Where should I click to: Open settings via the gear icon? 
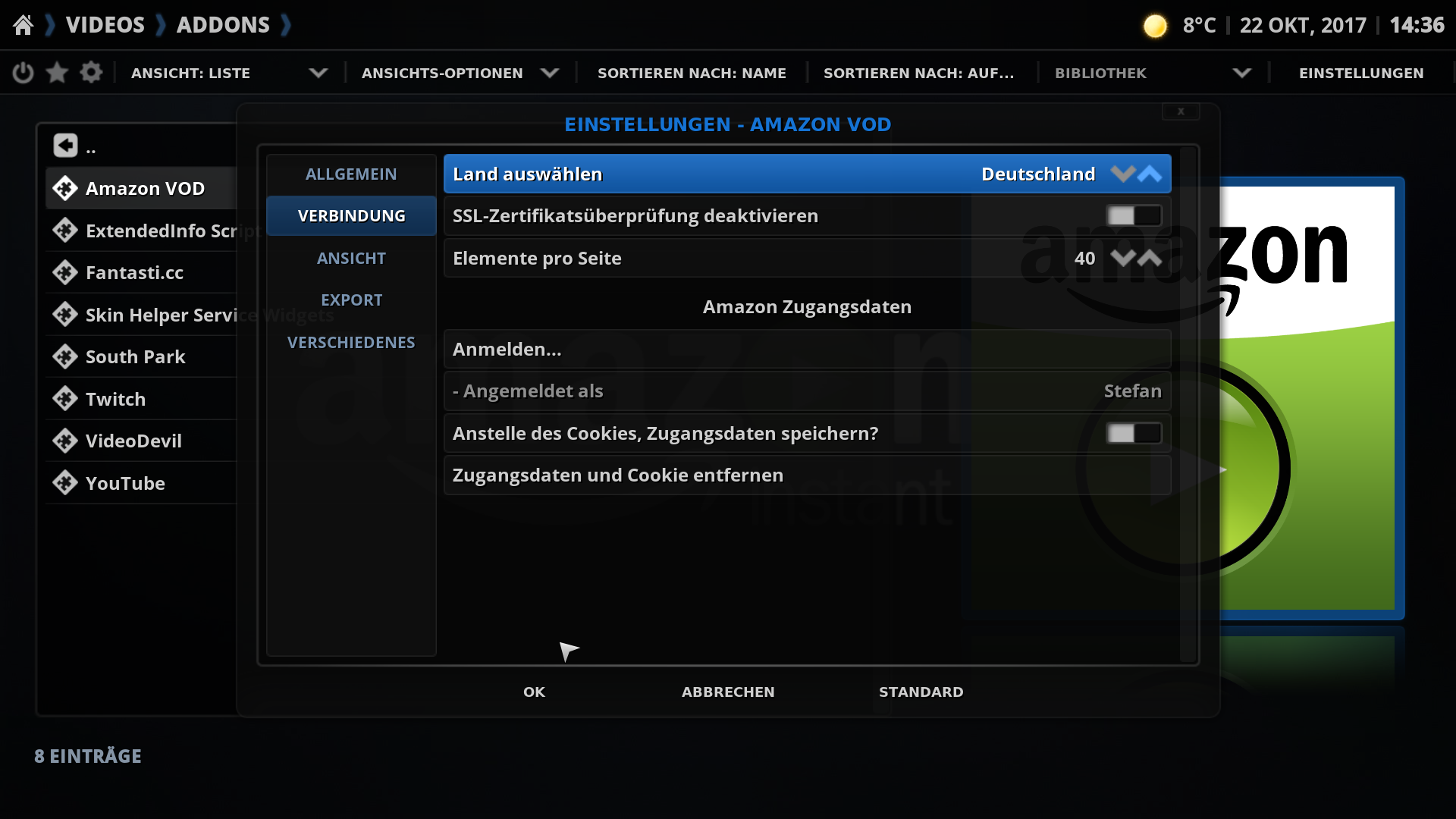pyautogui.click(x=91, y=73)
